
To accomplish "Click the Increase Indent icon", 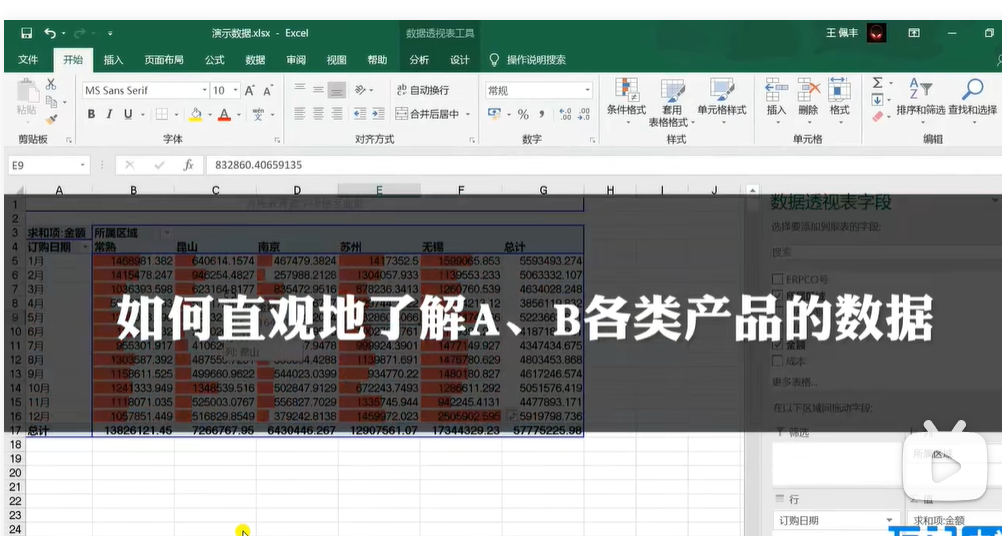I will point(380,114).
